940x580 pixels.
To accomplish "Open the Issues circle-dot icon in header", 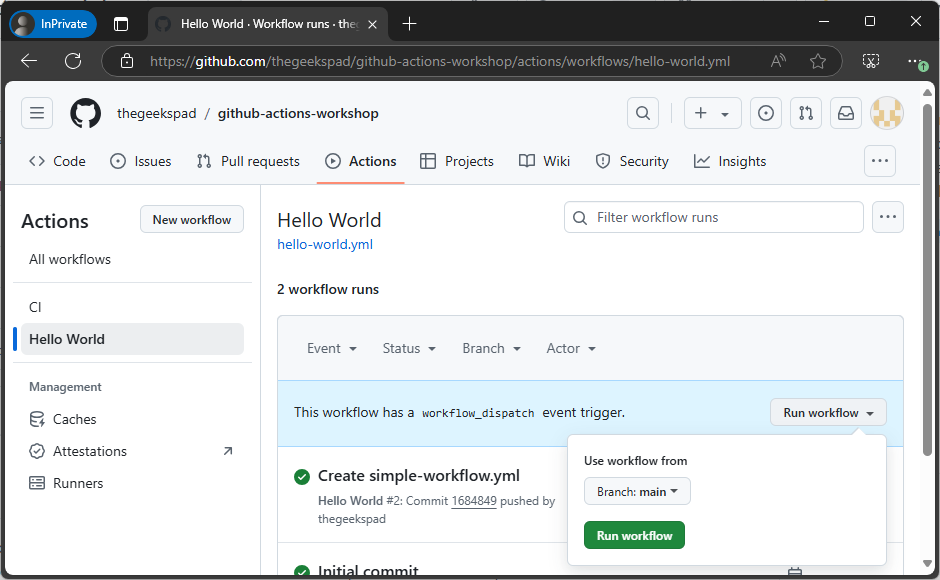I will 766,113.
